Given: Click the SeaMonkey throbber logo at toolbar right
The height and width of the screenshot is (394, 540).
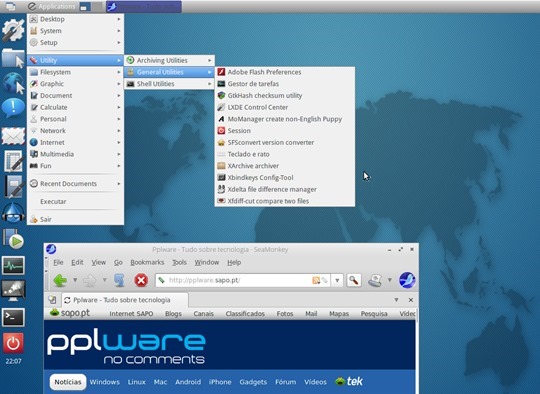Looking at the screenshot, I should tap(407, 280).
